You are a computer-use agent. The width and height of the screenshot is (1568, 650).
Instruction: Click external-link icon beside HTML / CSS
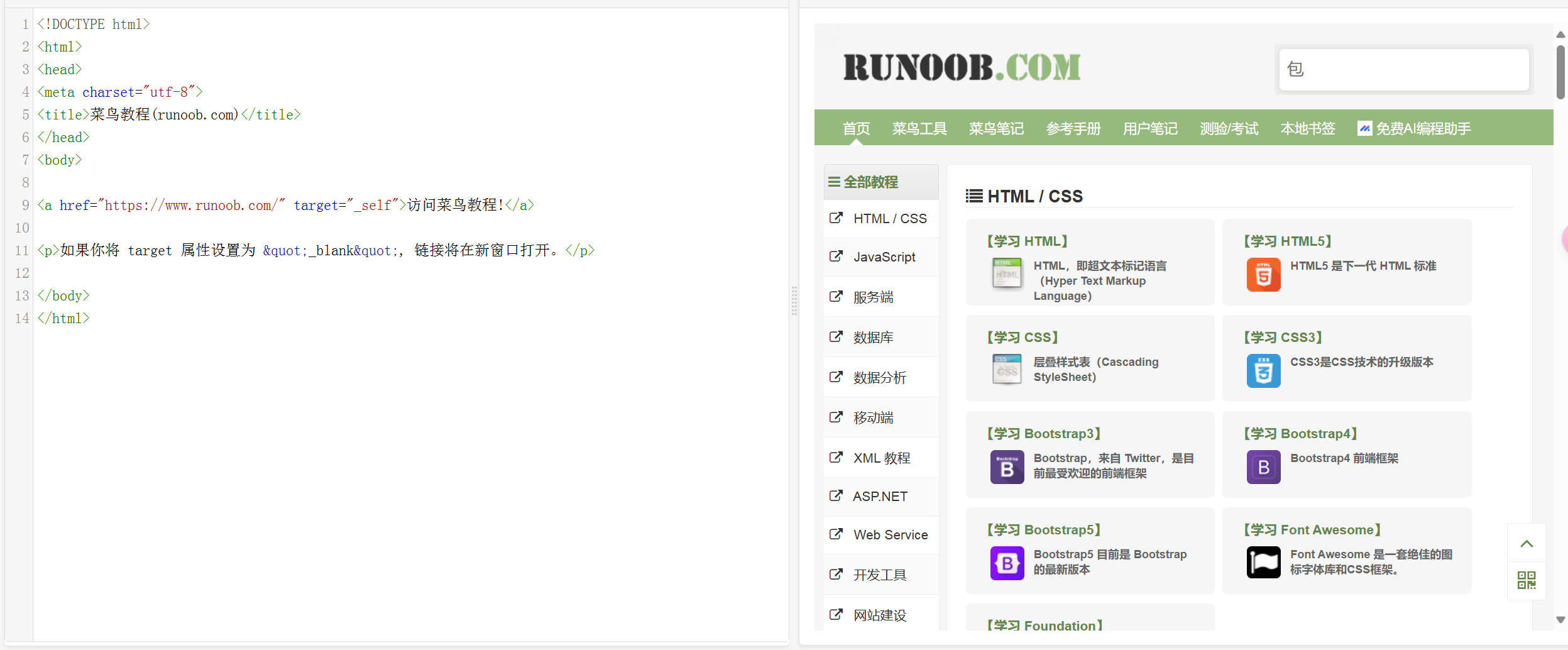coord(836,218)
